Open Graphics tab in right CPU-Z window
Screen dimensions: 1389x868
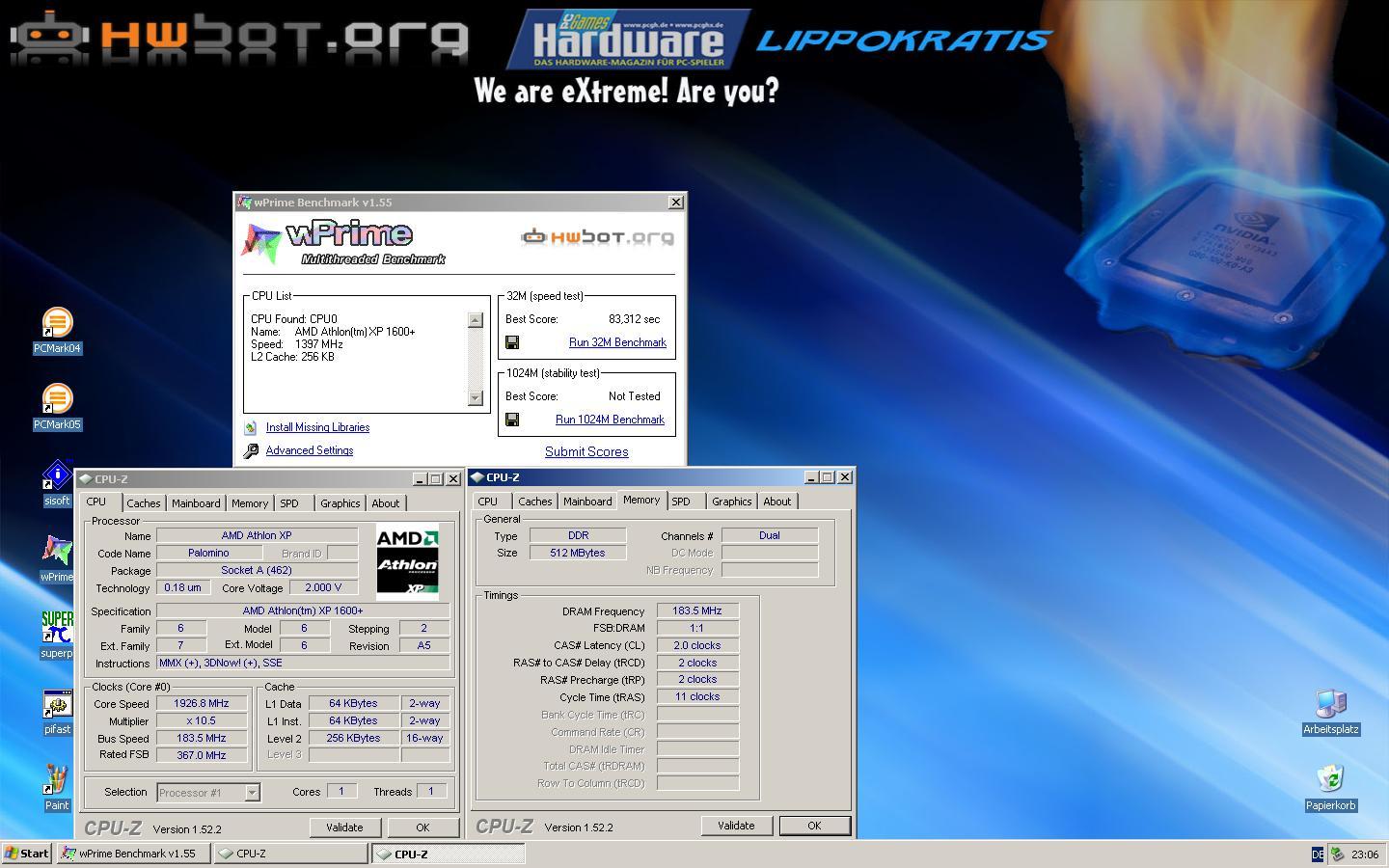tap(732, 502)
